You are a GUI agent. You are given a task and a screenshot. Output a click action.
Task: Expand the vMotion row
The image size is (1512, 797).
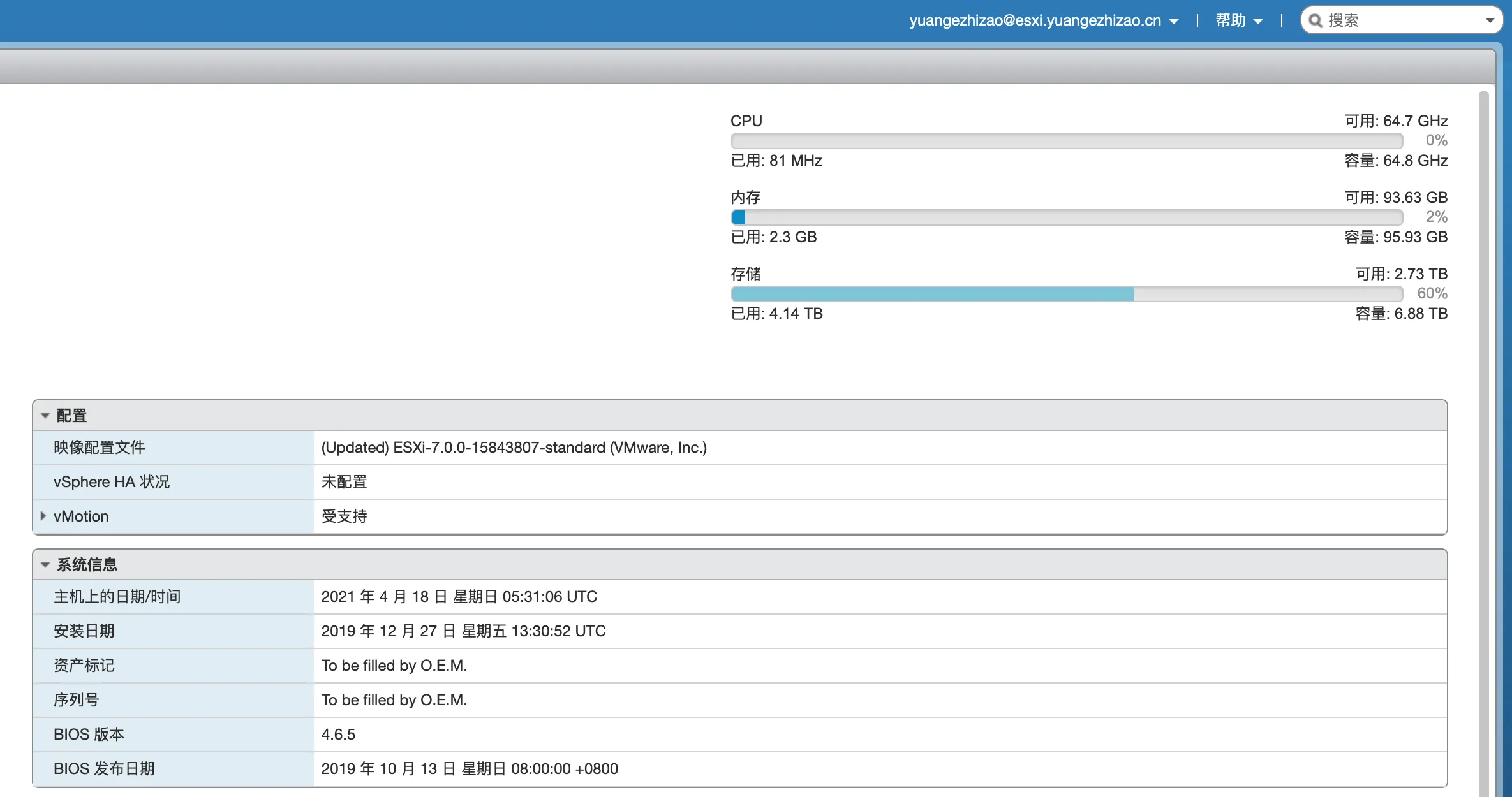pyautogui.click(x=43, y=516)
